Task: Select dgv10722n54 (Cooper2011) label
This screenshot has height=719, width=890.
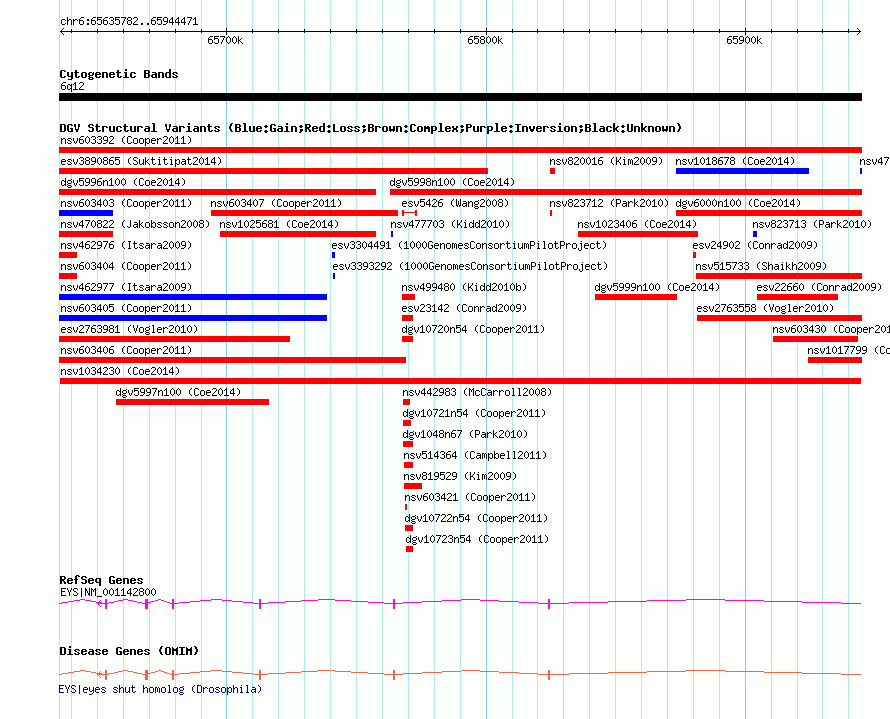Action: coord(476,518)
